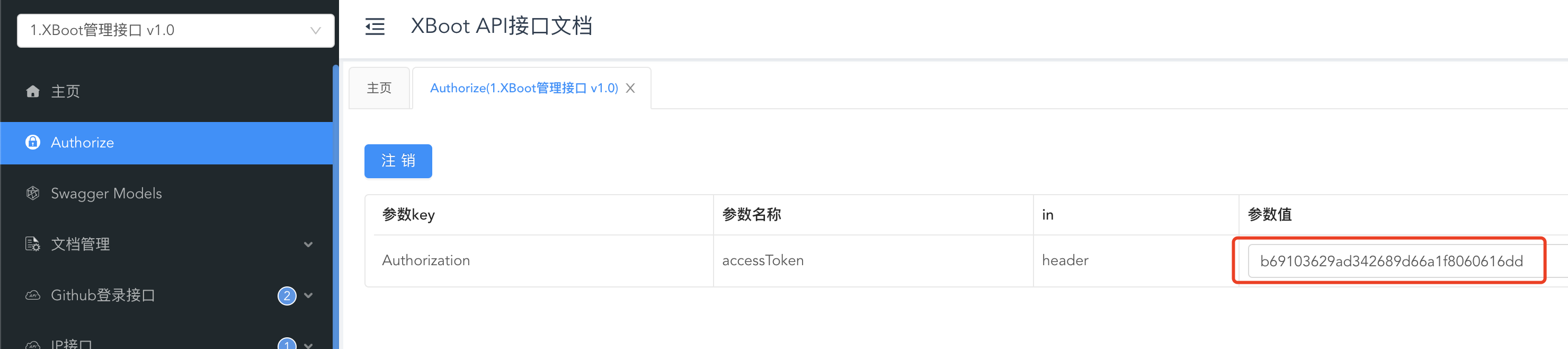Click the Swagger Models cube icon
The height and width of the screenshot is (349, 1568).
pos(33,193)
